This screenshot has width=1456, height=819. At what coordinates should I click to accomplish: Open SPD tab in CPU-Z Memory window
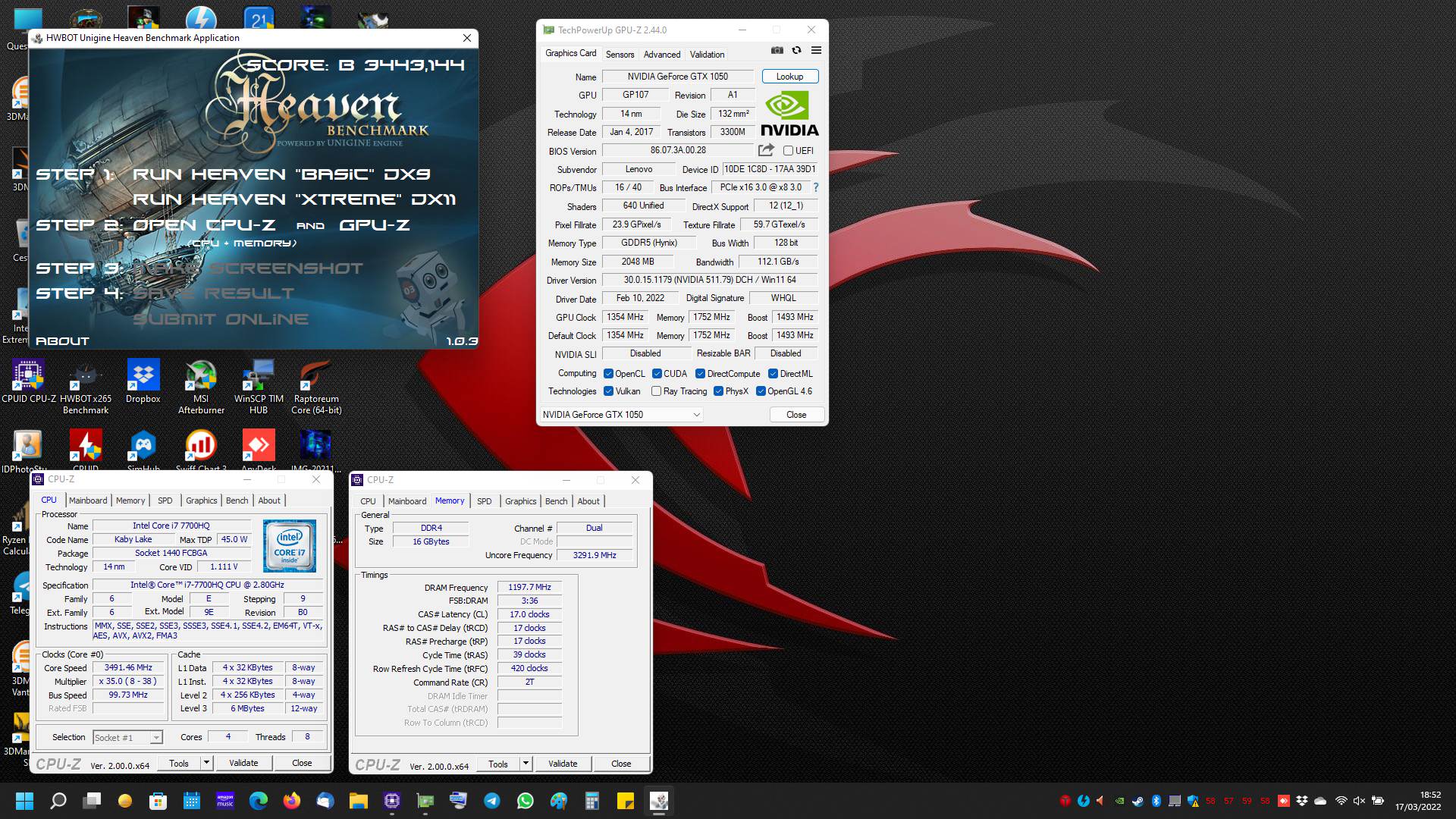pos(485,501)
